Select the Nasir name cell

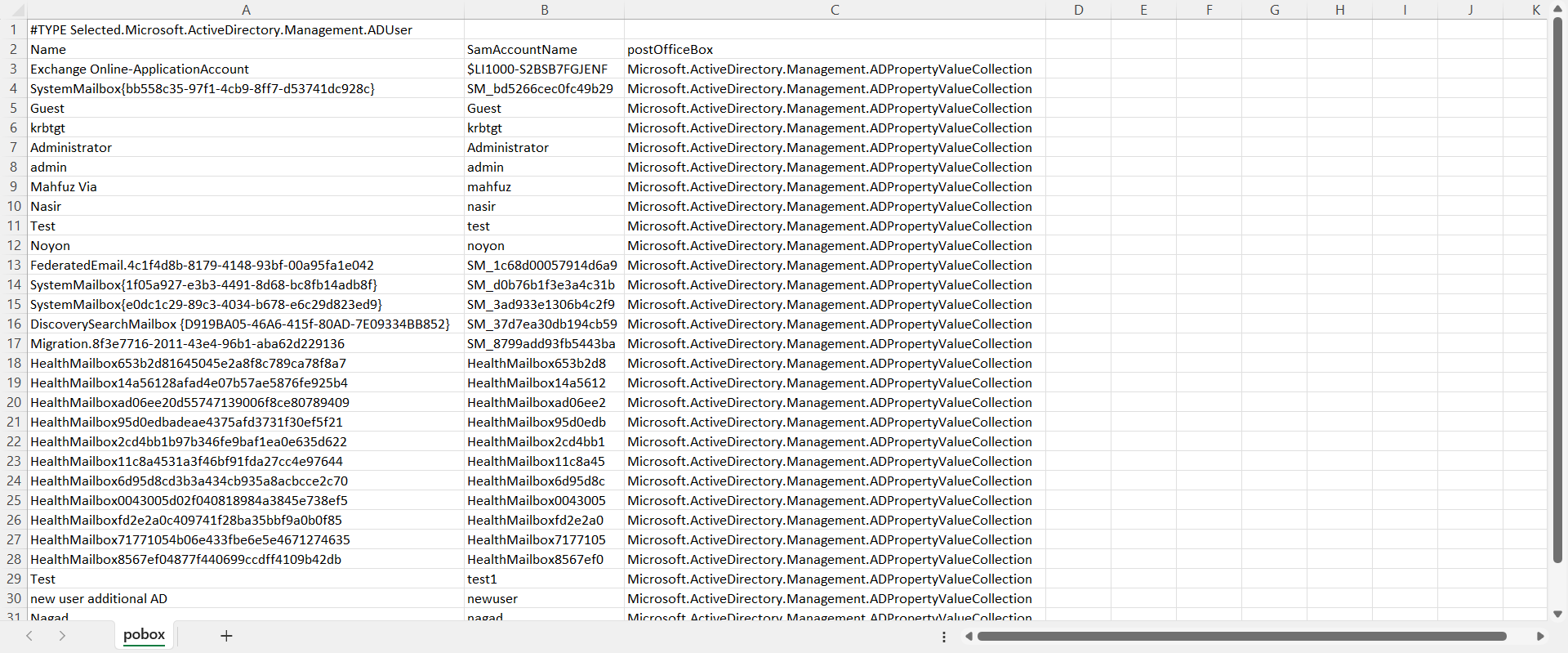pos(246,206)
